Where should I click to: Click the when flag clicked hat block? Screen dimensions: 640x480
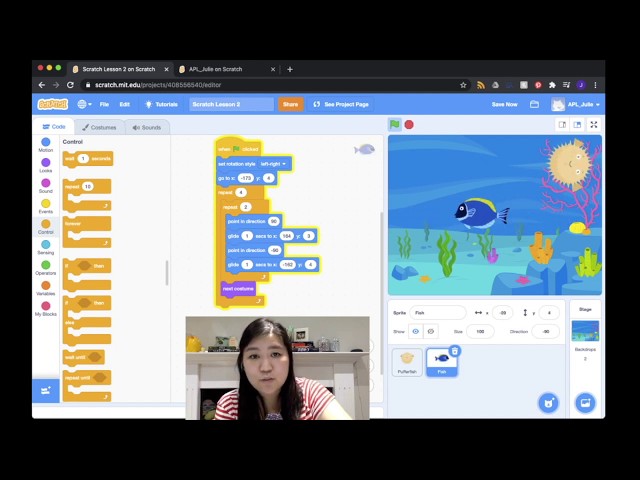tap(238, 148)
